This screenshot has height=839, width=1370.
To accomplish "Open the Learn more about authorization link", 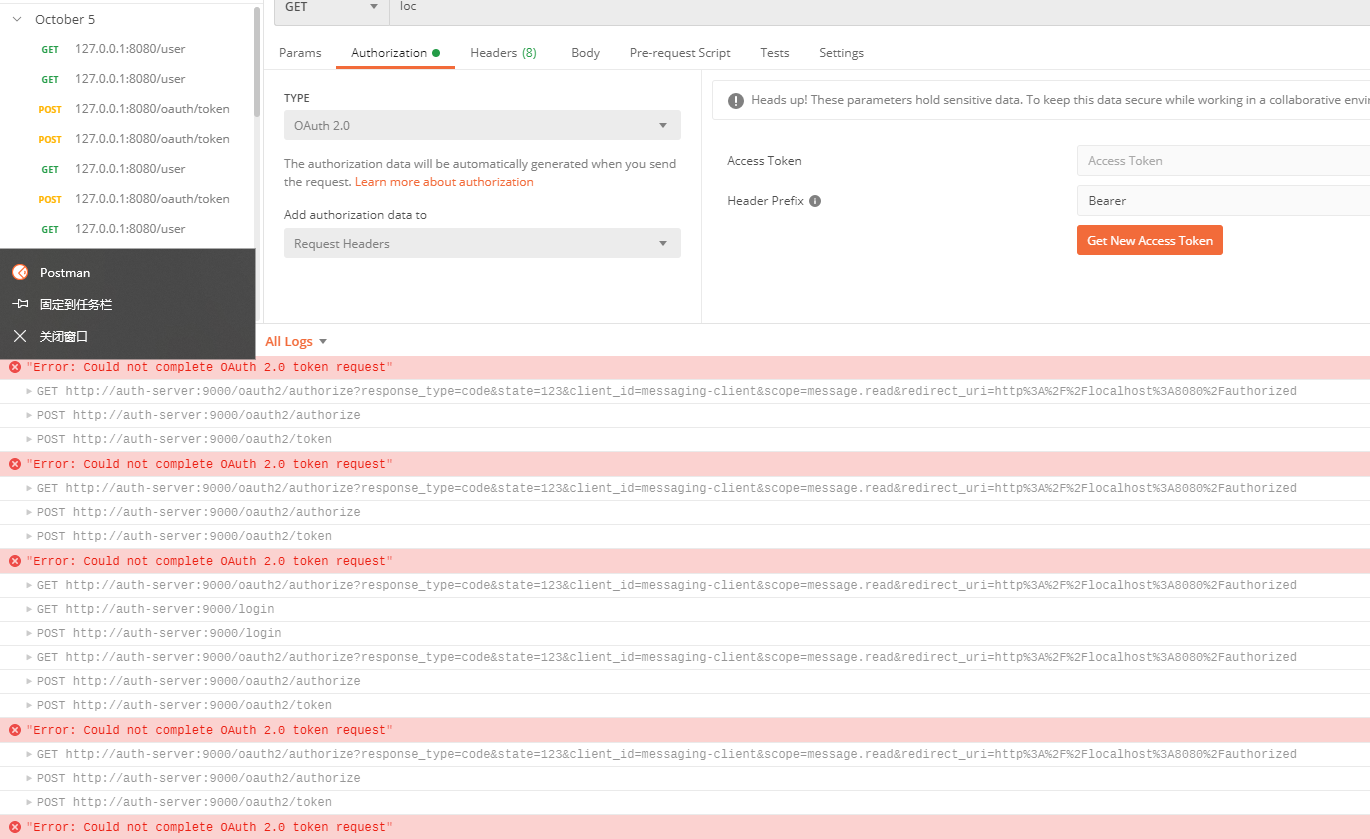I will pyautogui.click(x=444, y=181).
